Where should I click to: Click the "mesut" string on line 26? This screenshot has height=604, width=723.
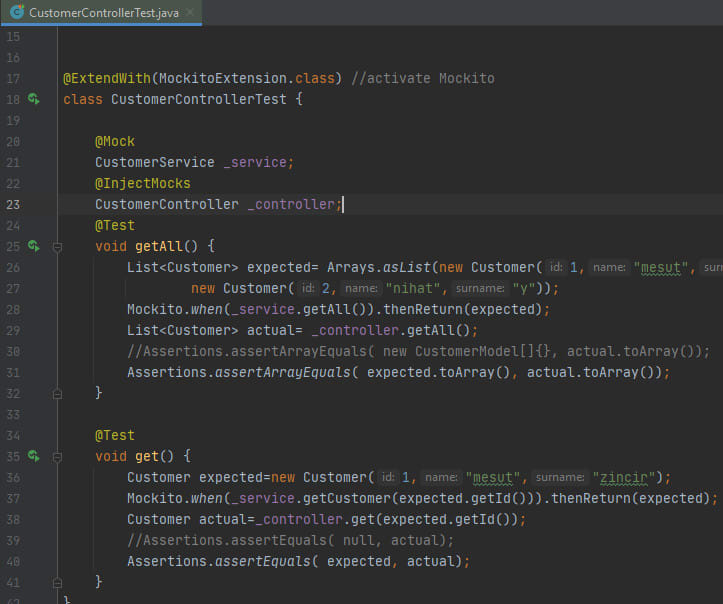[661, 267]
